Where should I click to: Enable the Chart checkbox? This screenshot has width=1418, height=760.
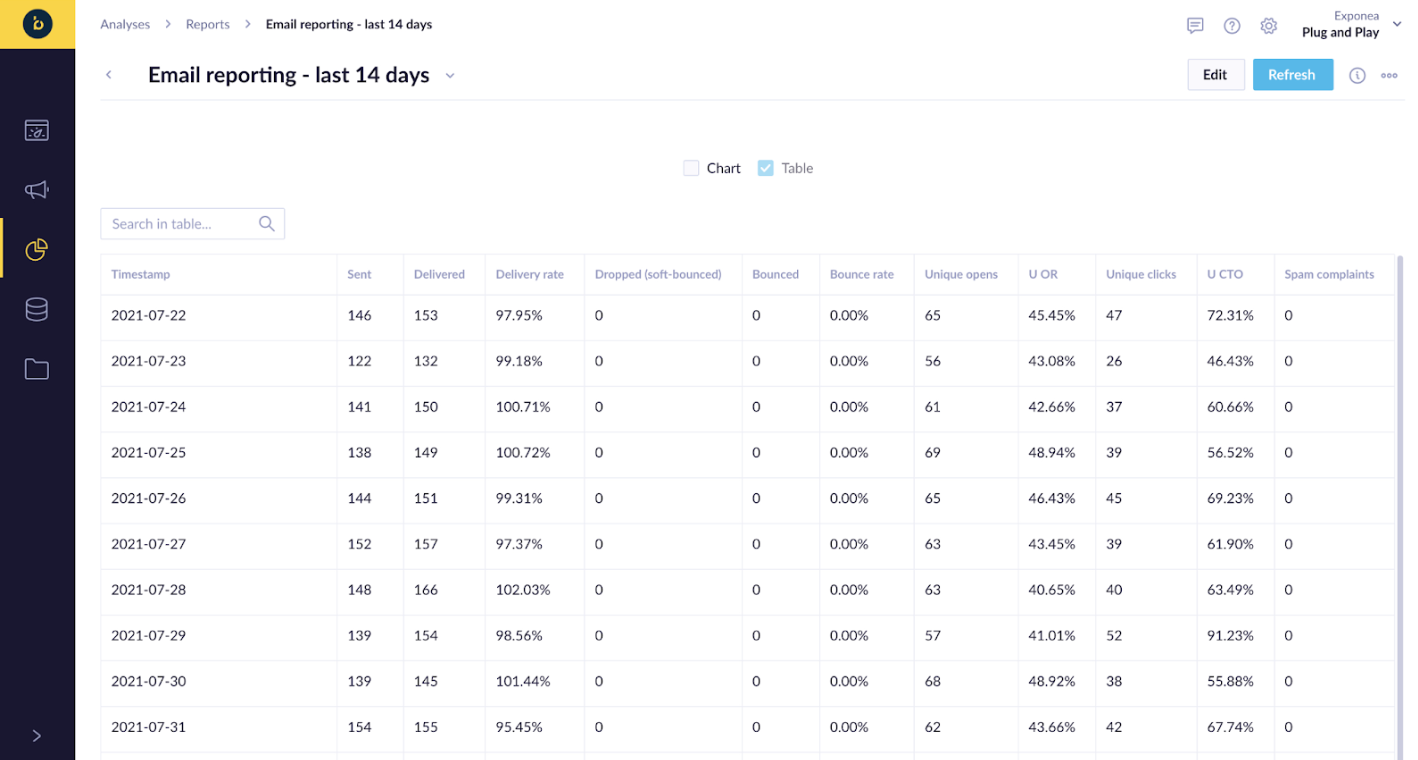point(691,168)
